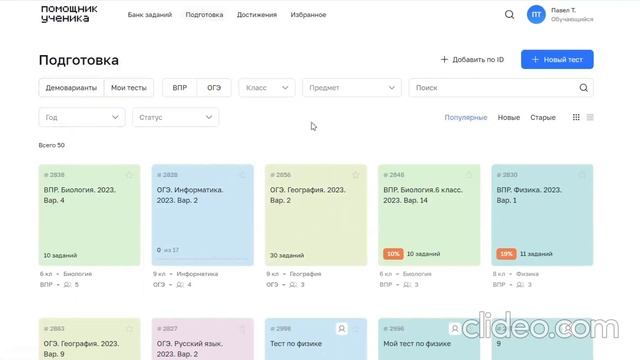Image resolution: width=640 pixels, height=360 pixels.
Task: Click the plus icon beside Добавить по ID
Action: pyautogui.click(x=444, y=60)
